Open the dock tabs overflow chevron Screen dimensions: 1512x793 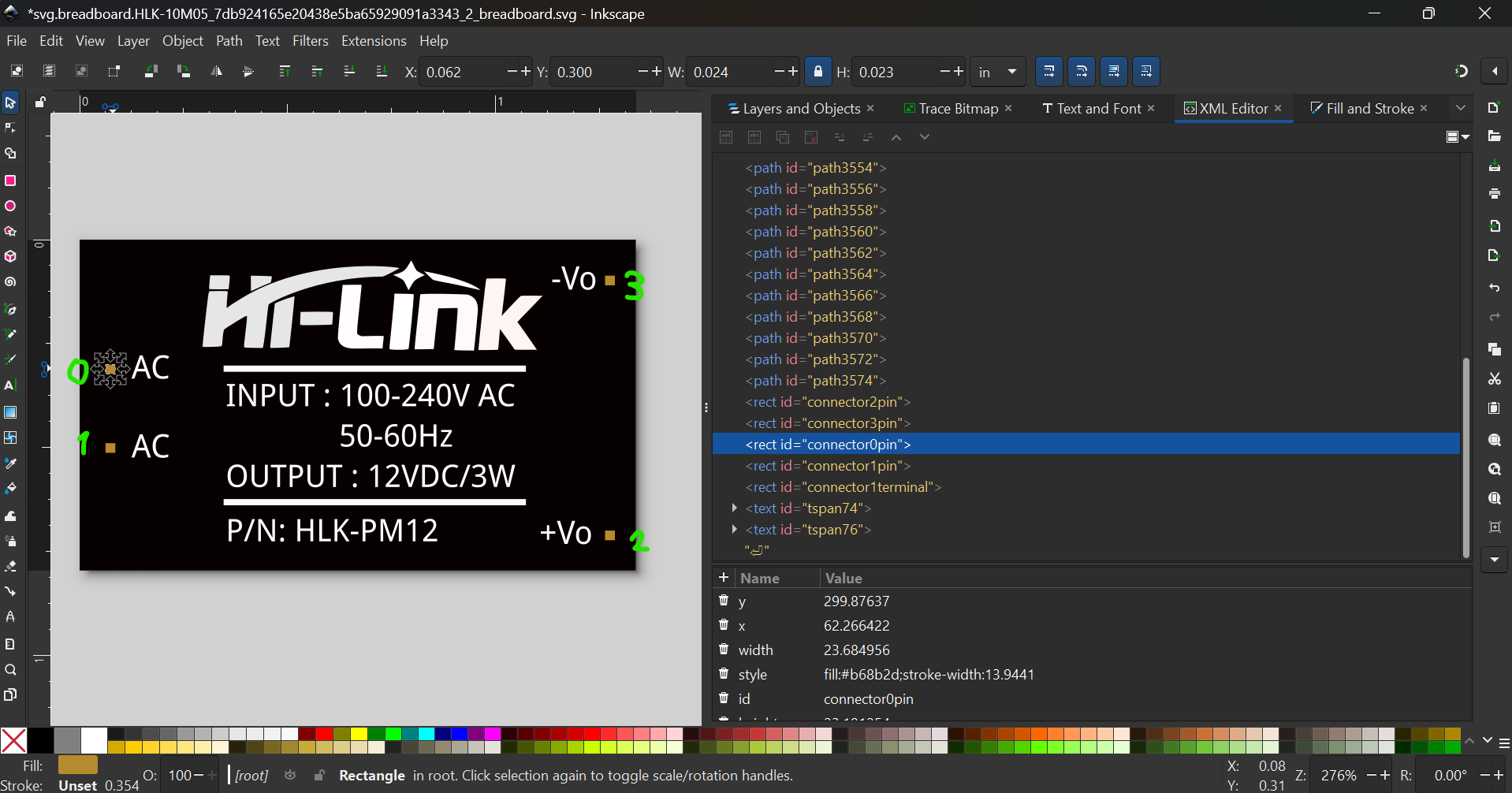point(1461,108)
